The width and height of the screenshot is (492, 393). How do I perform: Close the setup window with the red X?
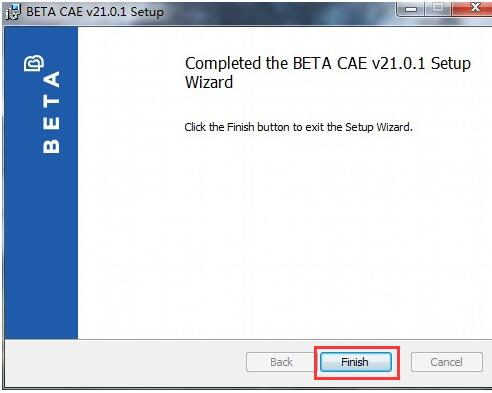click(473, 8)
